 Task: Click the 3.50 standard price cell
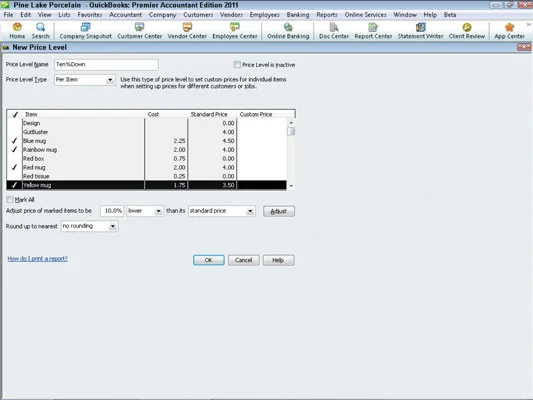tap(212, 185)
